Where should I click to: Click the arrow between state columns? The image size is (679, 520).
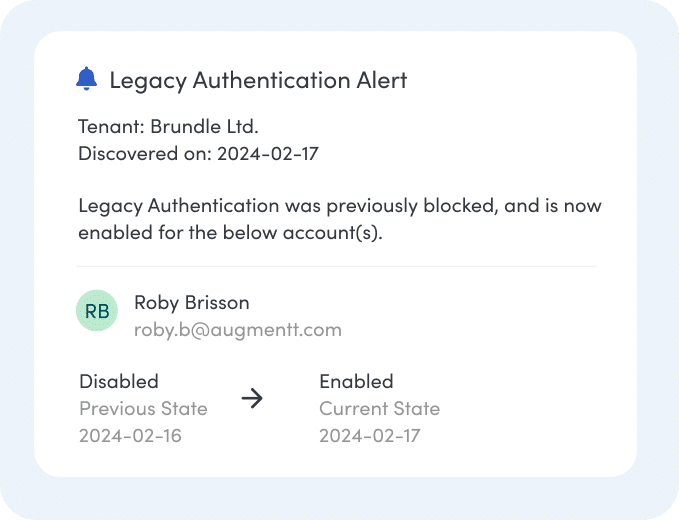(x=252, y=398)
